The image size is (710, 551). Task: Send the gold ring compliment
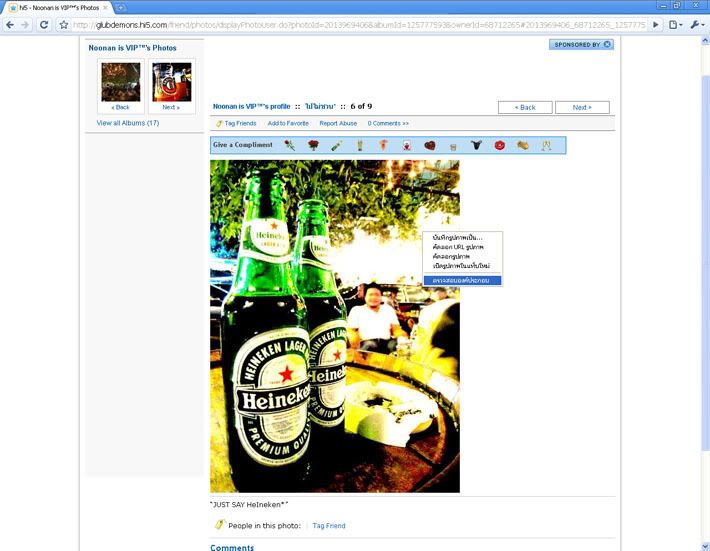(x=523, y=145)
